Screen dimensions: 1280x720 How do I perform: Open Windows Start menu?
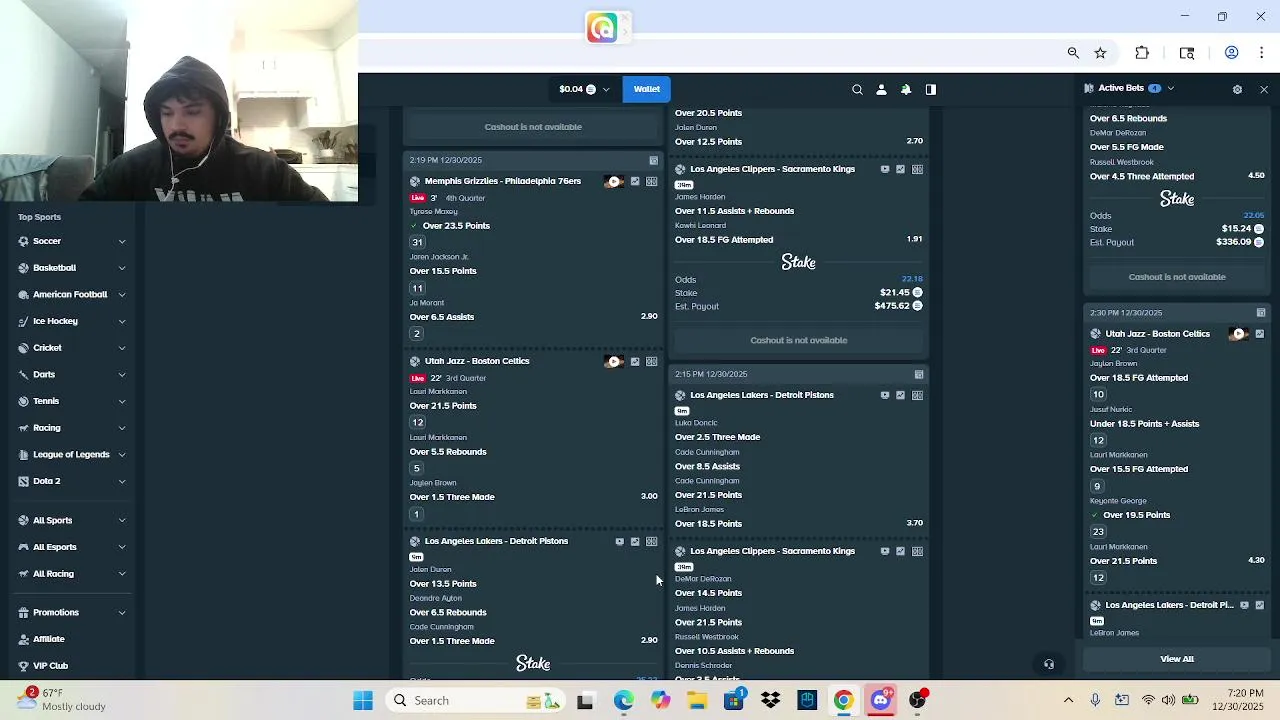point(363,701)
